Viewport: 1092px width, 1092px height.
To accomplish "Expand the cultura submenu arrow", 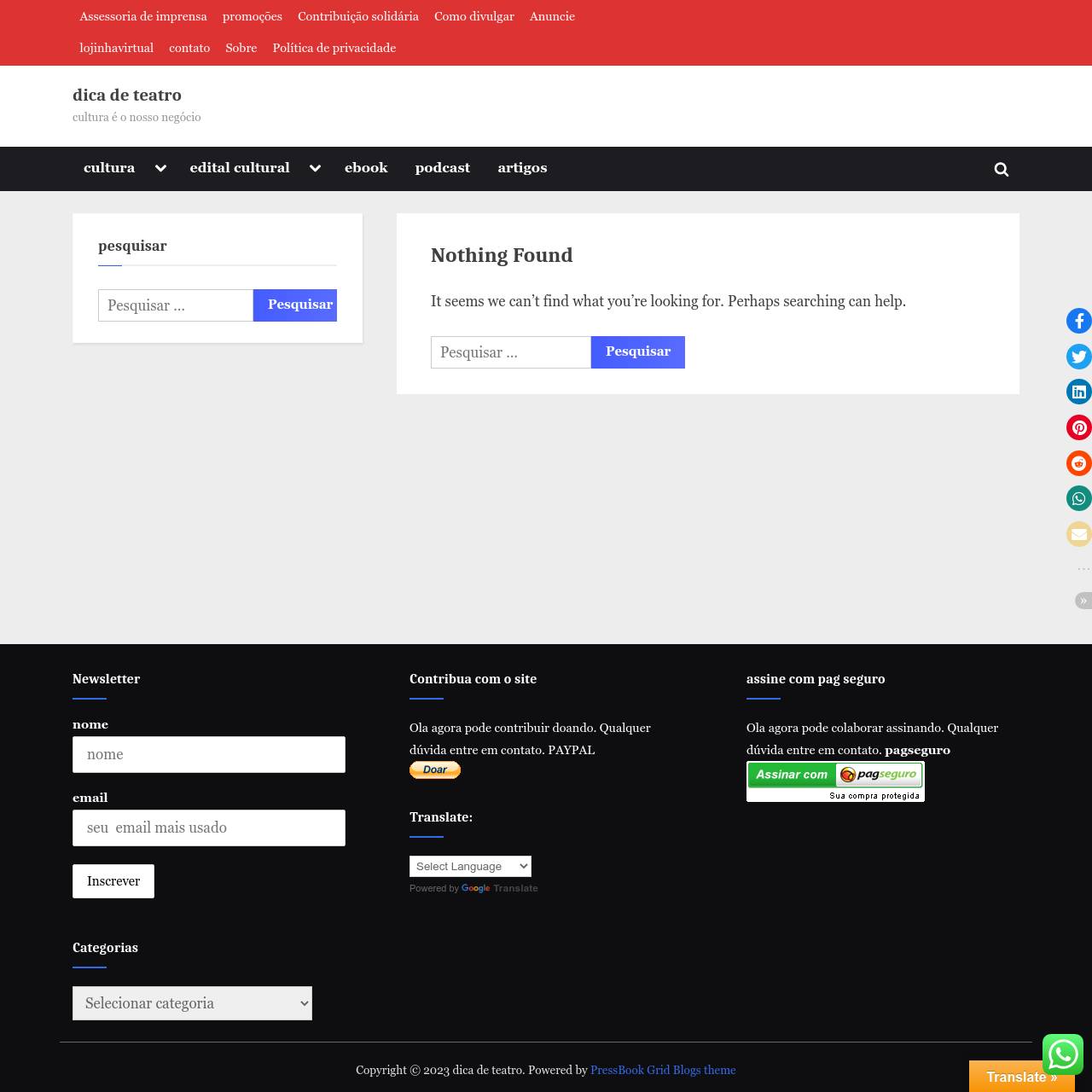I will [160, 169].
